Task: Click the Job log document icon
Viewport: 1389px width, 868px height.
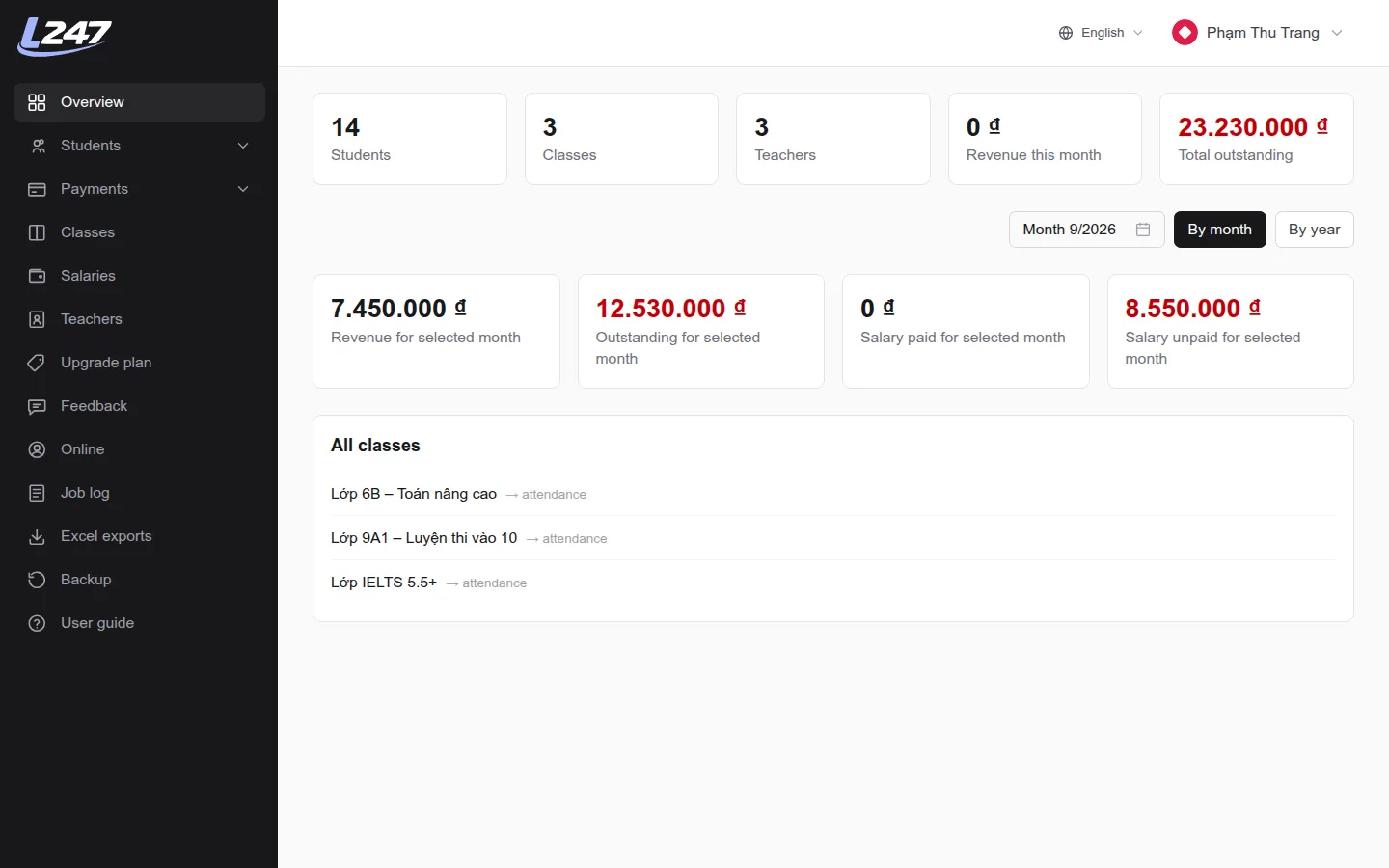Action: pyautogui.click(x=37, y=493)
